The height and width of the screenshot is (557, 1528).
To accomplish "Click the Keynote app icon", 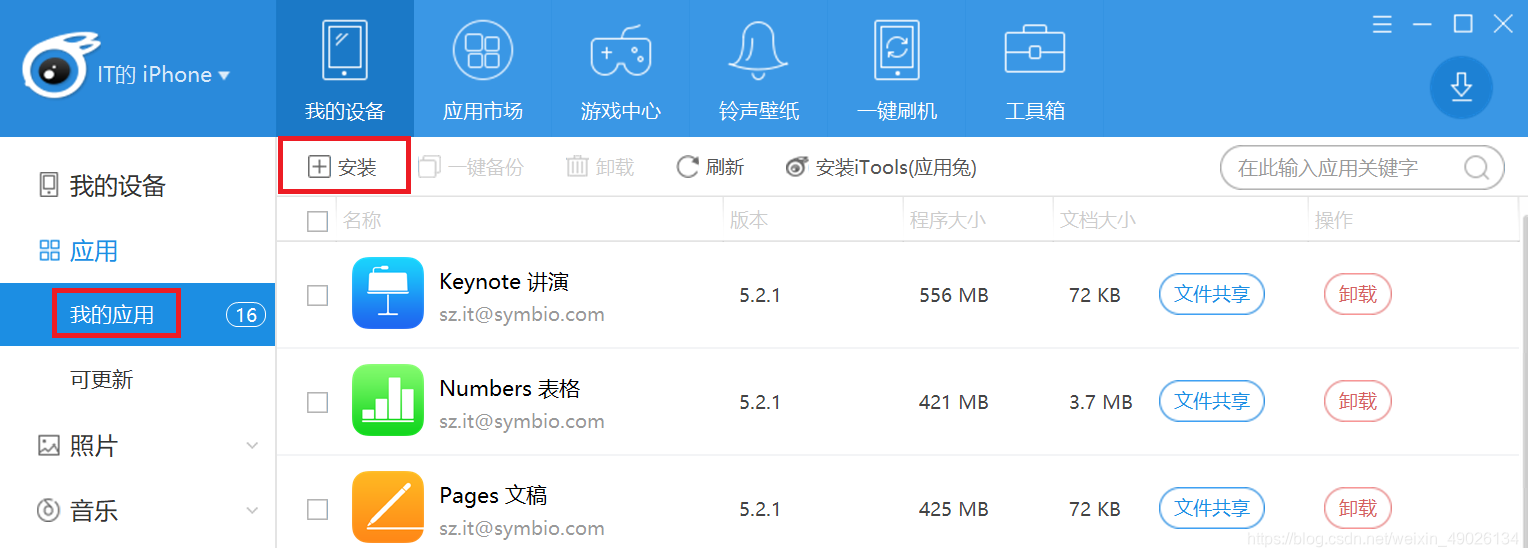I will (x=388, y=294).
